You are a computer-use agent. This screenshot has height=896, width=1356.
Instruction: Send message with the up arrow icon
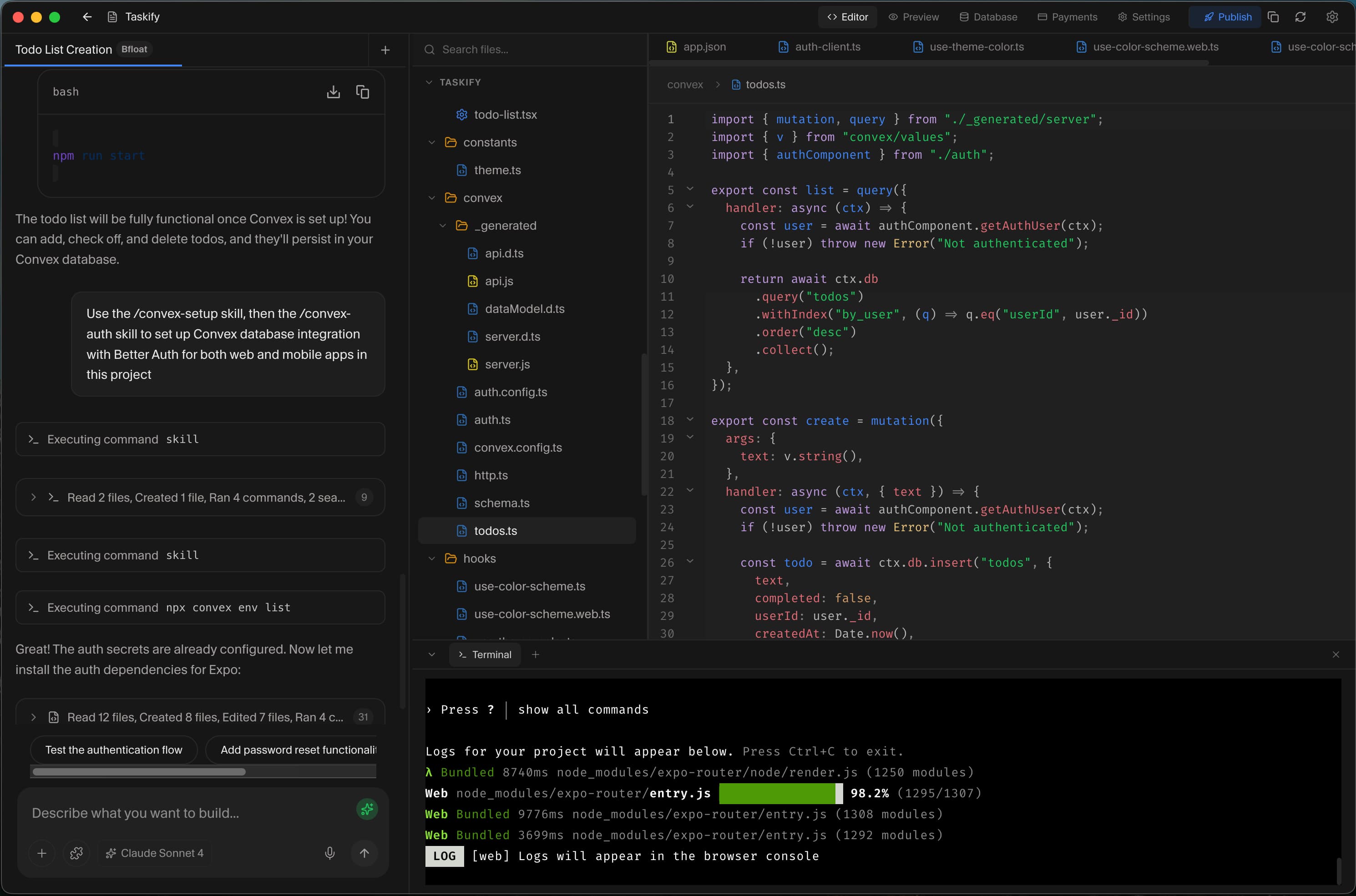pos(365,853)
